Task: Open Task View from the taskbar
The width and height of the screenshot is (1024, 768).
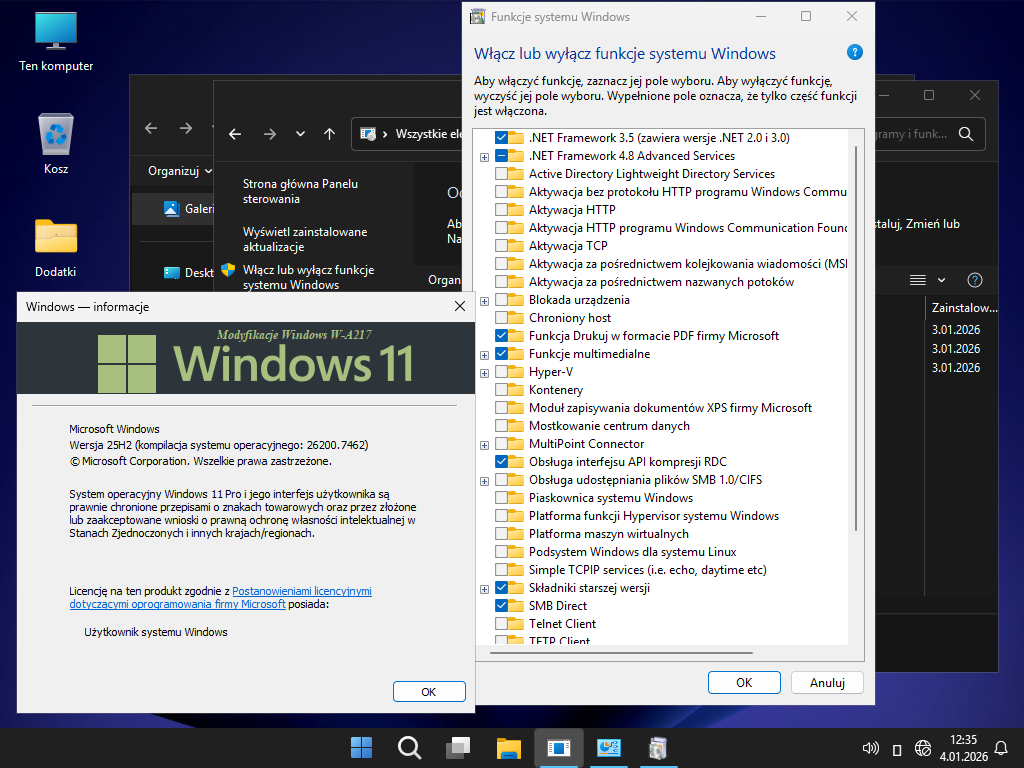Action: (x=459, y=747)
